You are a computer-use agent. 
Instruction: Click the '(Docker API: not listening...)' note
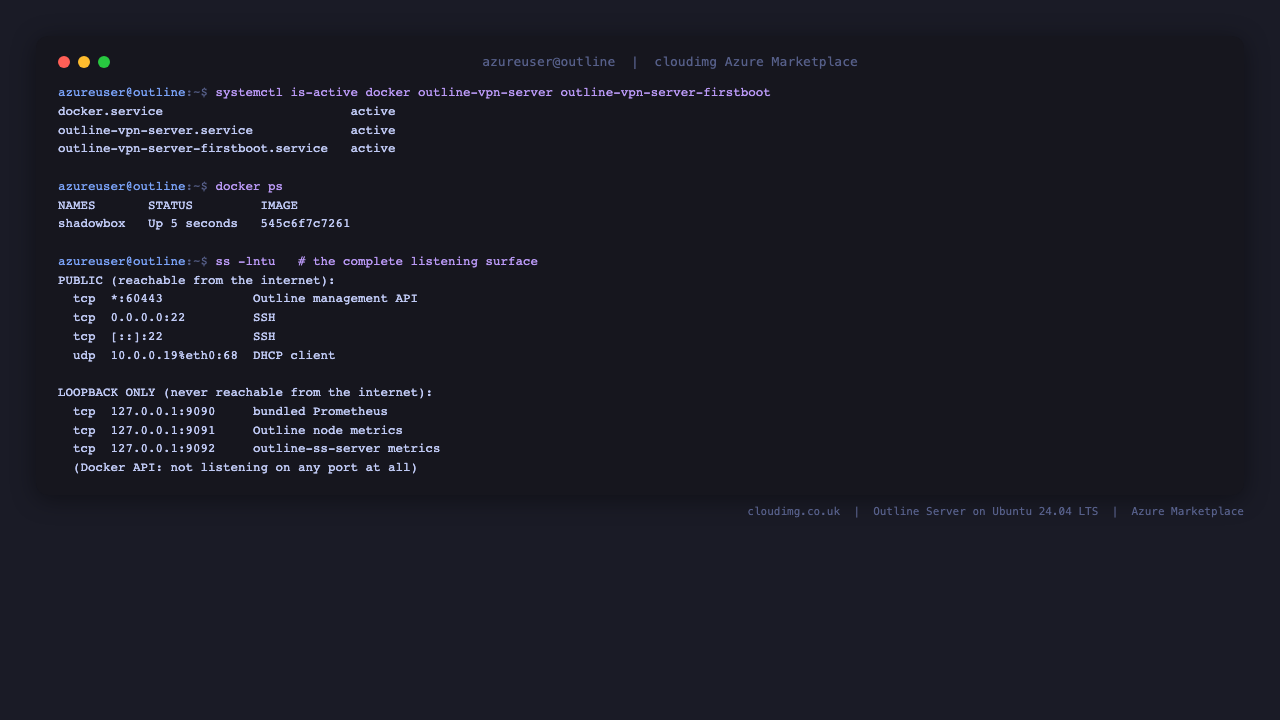click(x=245, y=468)
